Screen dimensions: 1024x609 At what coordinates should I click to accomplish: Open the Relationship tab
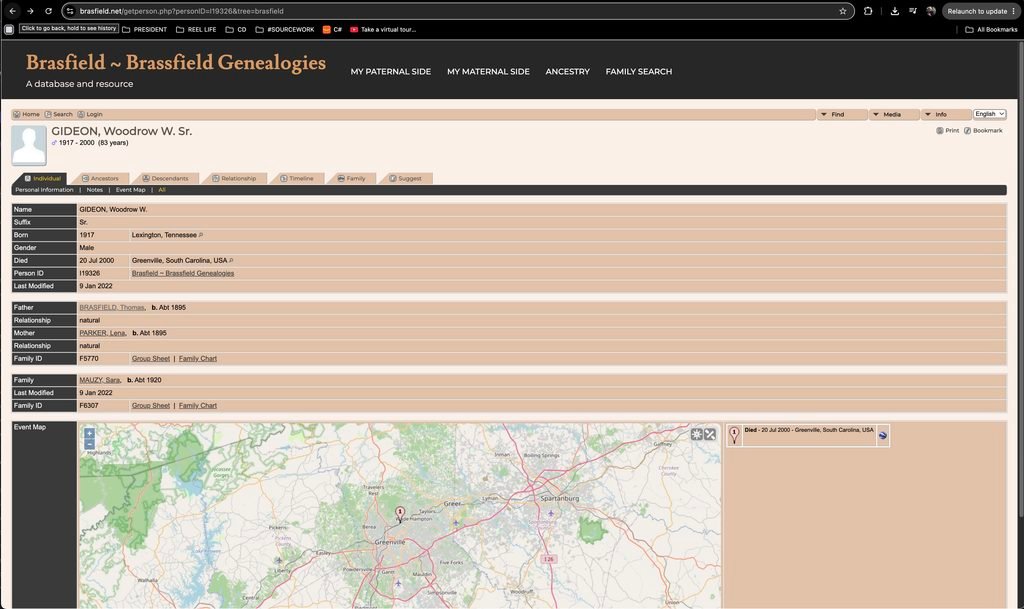(234, 178)
